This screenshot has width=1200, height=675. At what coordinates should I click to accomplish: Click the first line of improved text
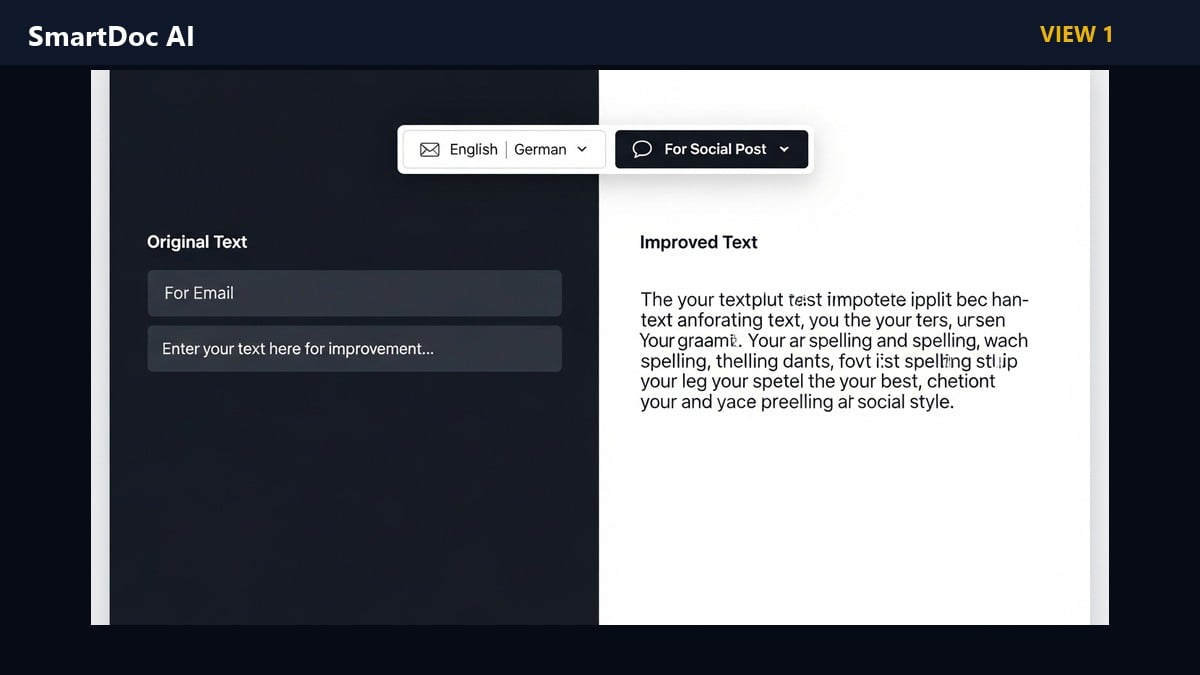click(x=834, y=299)
